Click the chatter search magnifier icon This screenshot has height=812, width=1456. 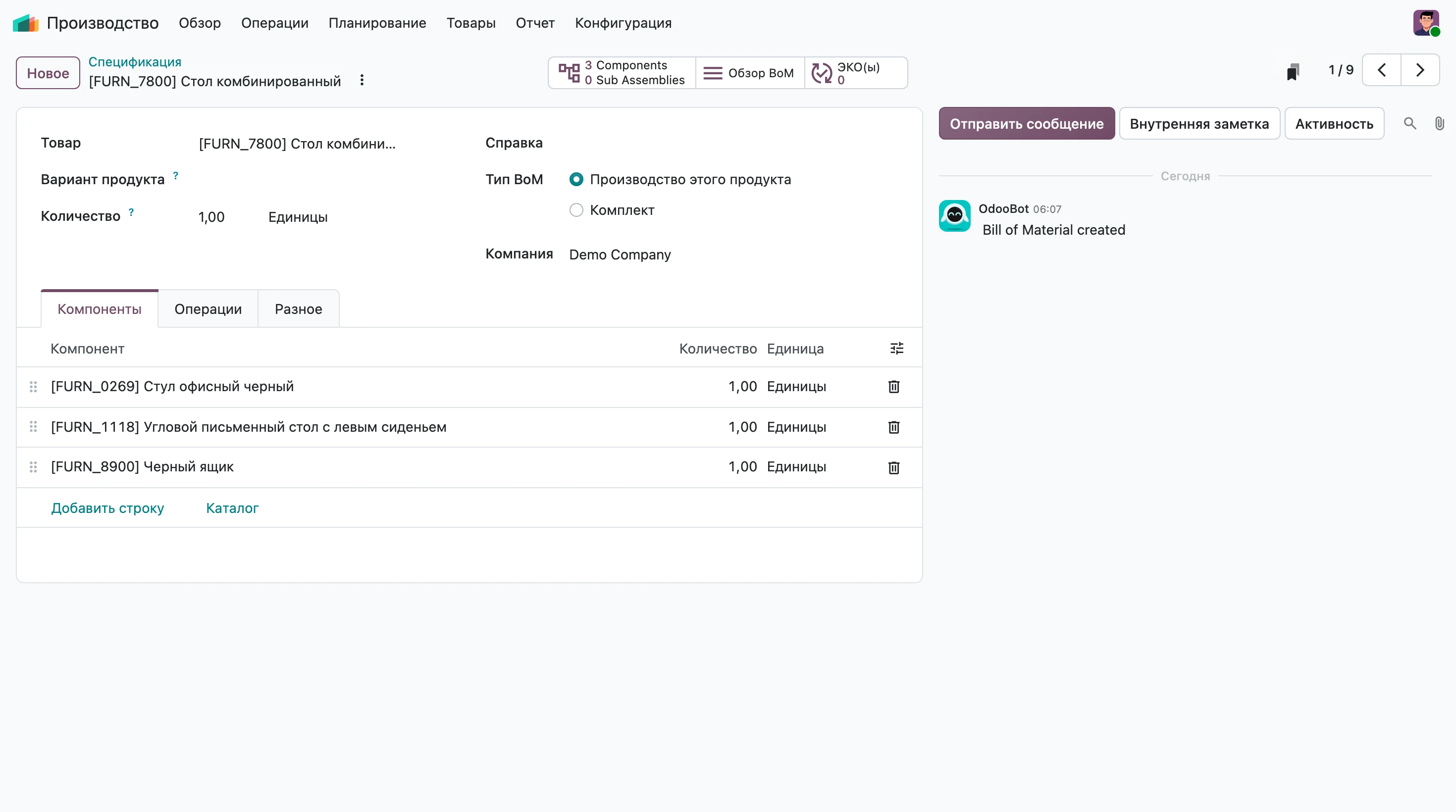pyautogui.click(x=1409, y=123)
